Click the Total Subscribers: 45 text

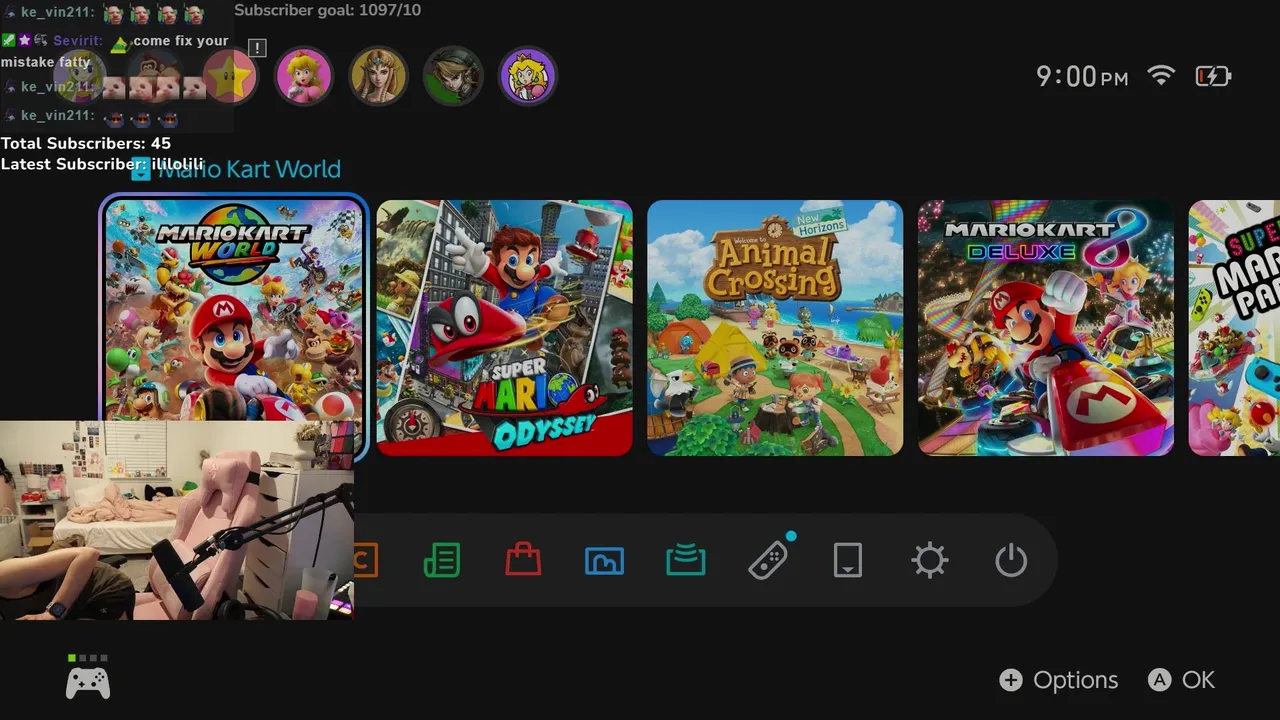pos(86,144)
